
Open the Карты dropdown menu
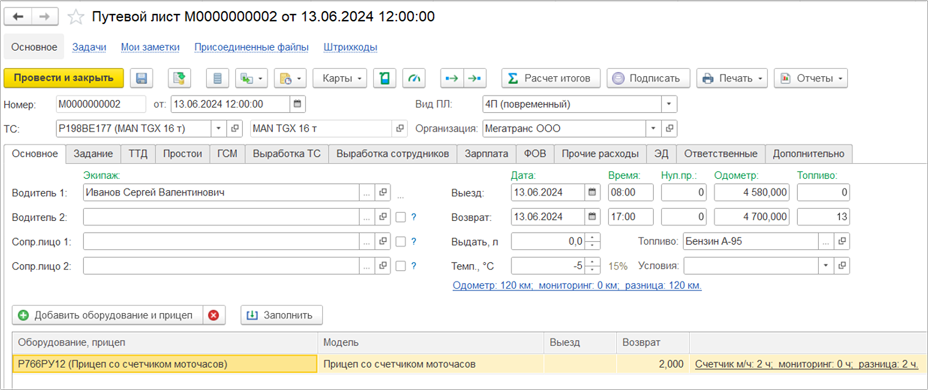pos(340,78)
